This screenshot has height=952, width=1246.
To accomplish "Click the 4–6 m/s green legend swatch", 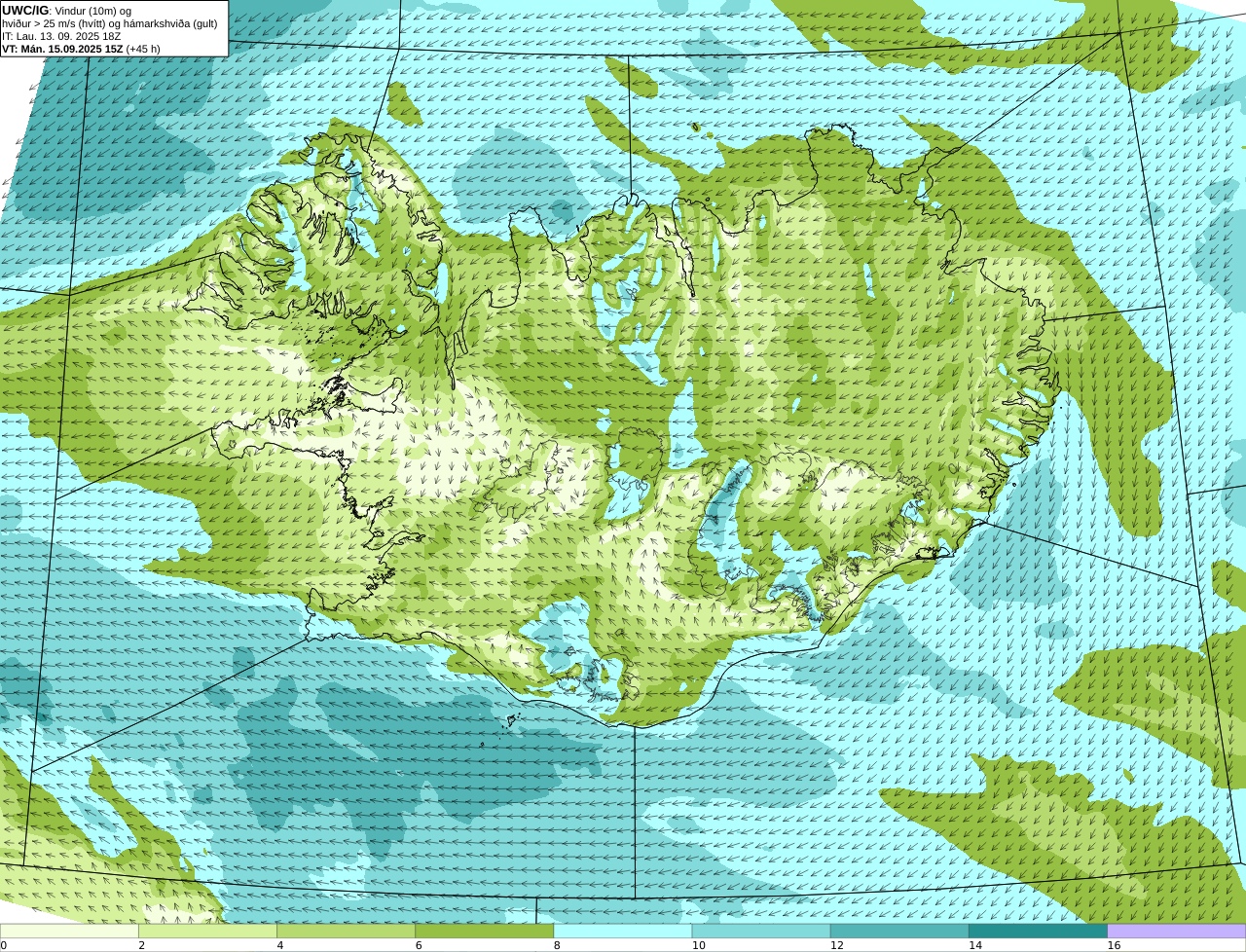I will tap(346, 931).
